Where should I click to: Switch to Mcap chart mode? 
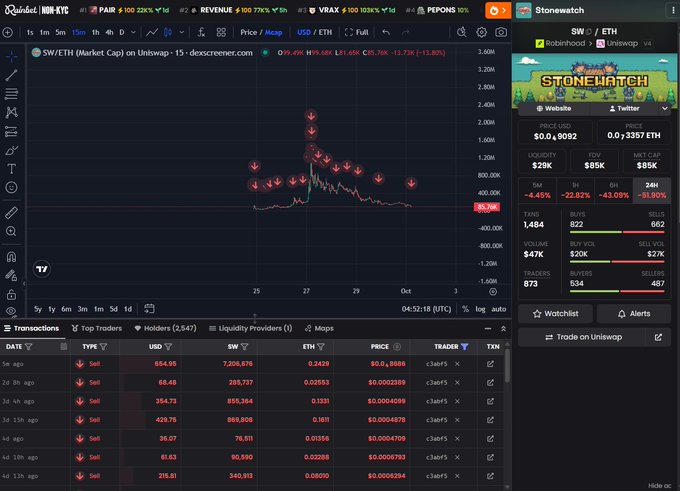click(273, 32)
